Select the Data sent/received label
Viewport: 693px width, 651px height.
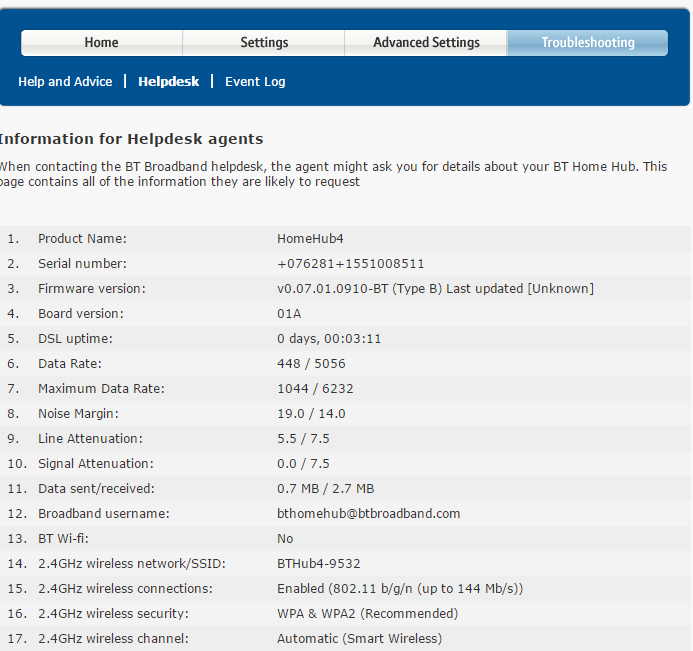[96, 488]
